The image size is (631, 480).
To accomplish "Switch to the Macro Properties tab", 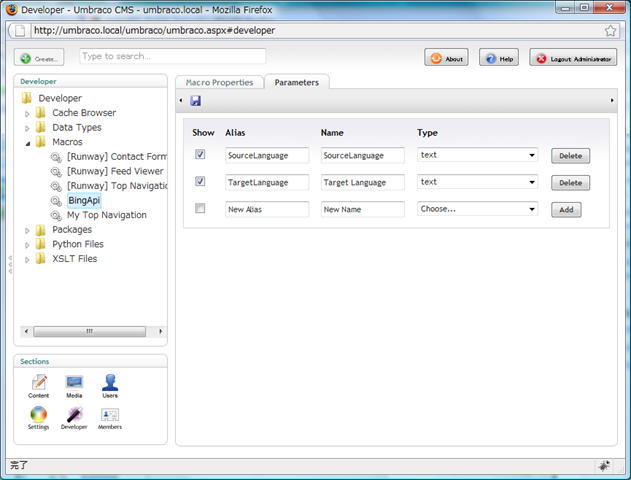I will tap(220, 82).
